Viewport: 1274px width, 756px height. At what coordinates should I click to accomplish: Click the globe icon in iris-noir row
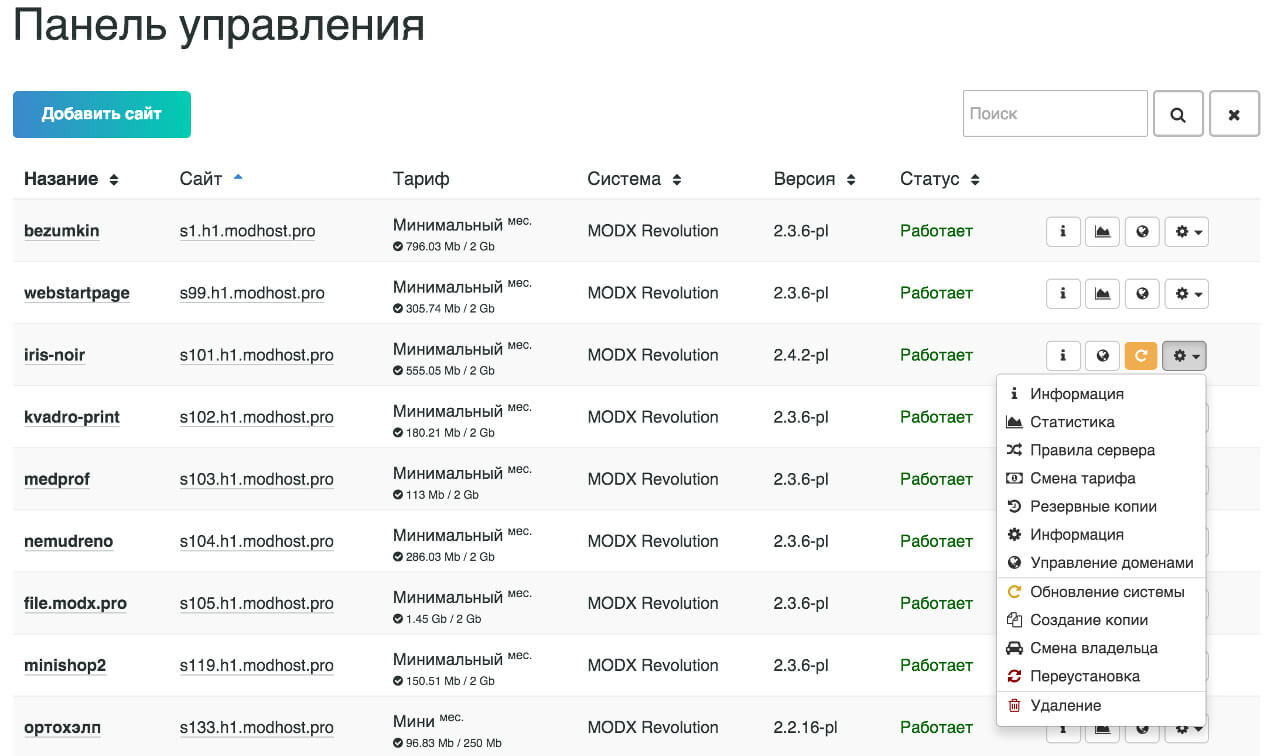(1103, 355)
